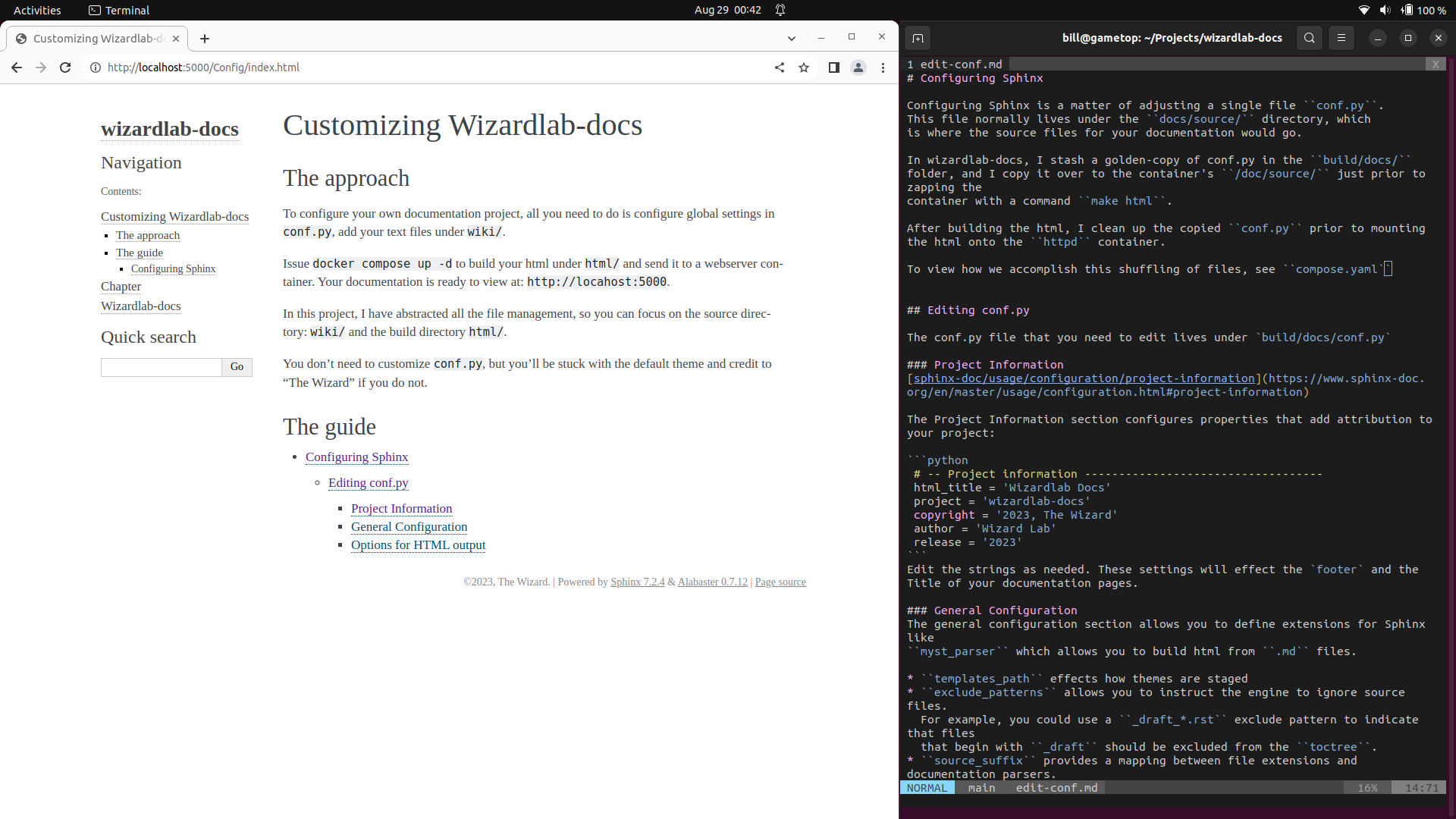Open Options for HTML output link
Screen dimensions: 1456x819
(418, 545)
